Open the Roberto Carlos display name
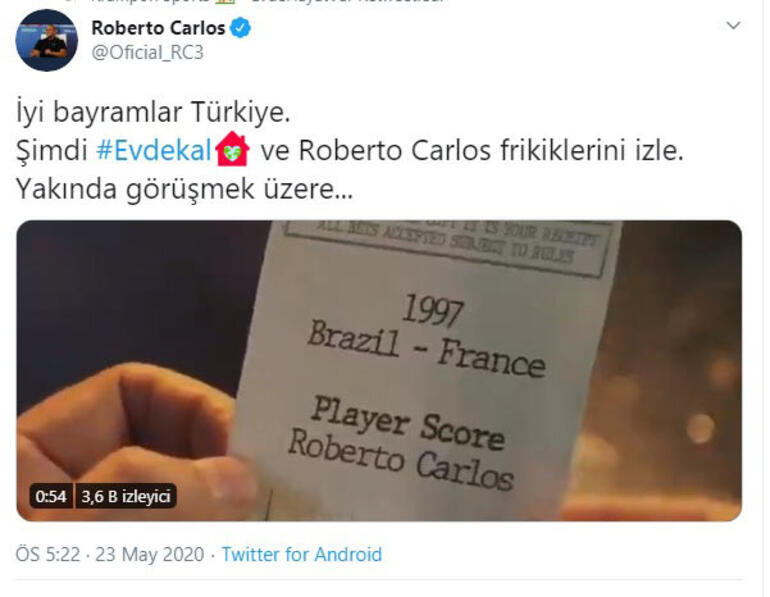 tap(158, 28)
